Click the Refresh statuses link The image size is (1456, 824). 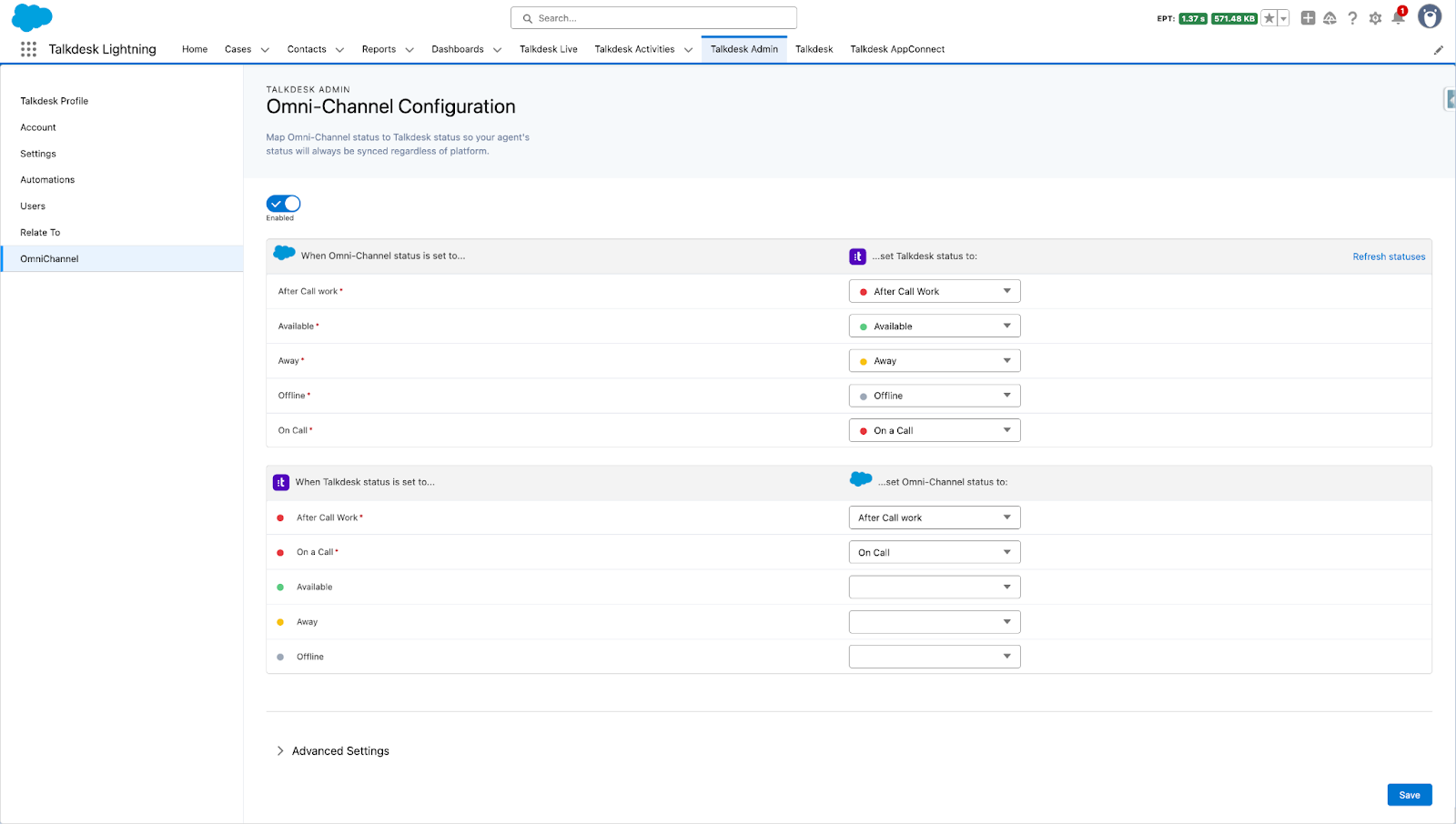1389,256
